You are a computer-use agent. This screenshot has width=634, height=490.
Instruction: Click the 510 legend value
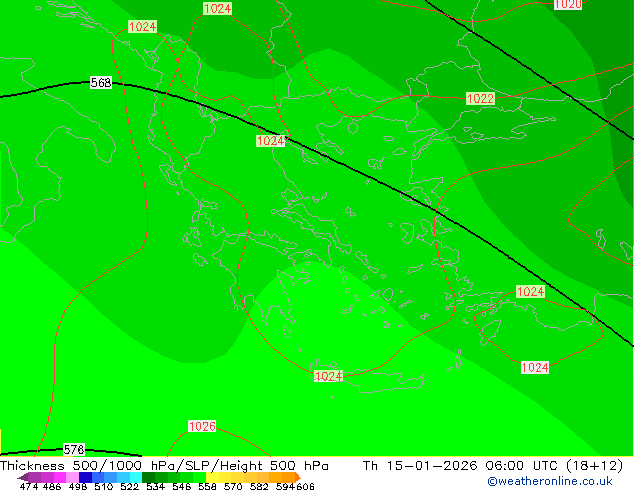[104, 486]
